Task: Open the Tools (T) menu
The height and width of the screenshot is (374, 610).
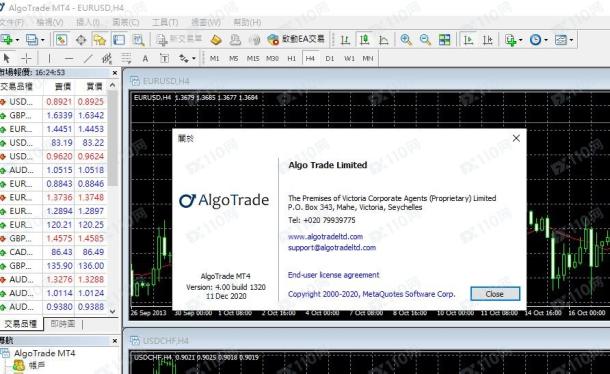Action: coord(165,22)
